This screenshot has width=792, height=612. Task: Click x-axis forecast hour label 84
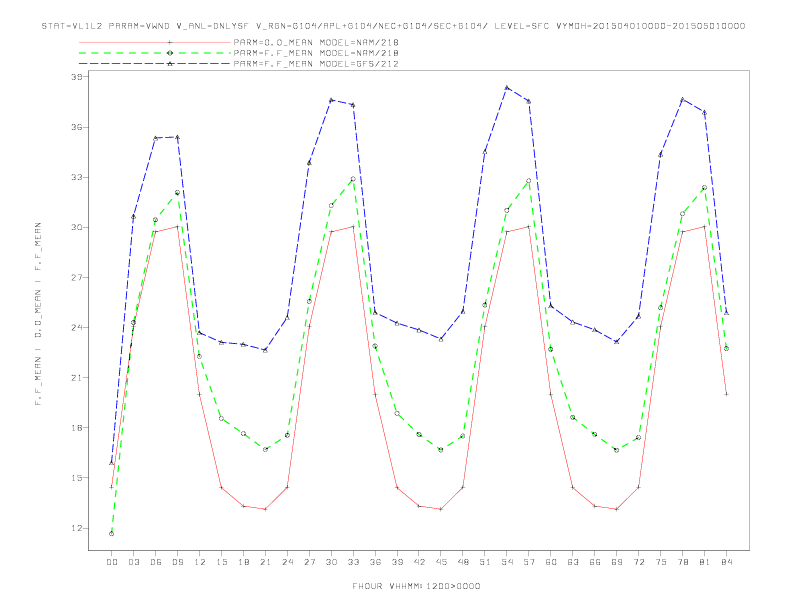(726, 562)
